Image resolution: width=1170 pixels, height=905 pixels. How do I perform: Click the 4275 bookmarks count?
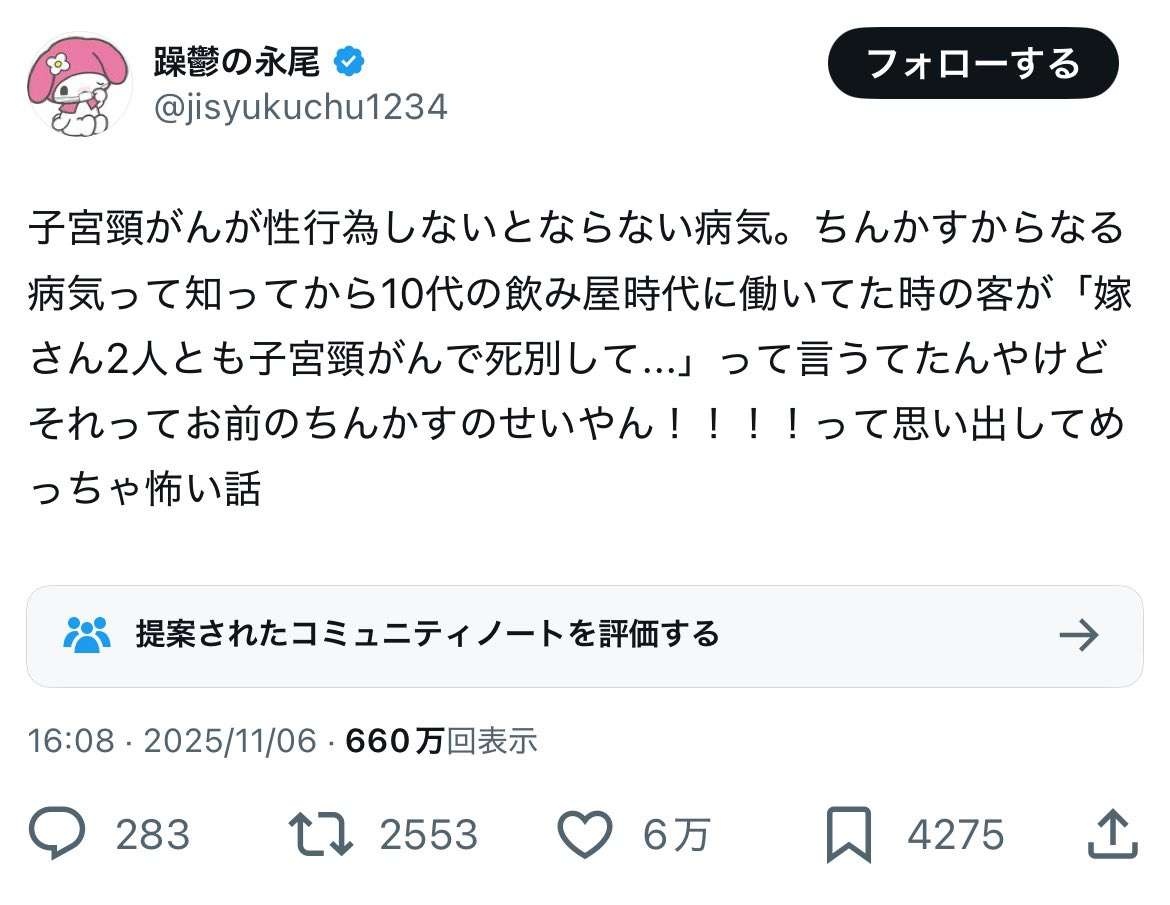pos(955,835)
